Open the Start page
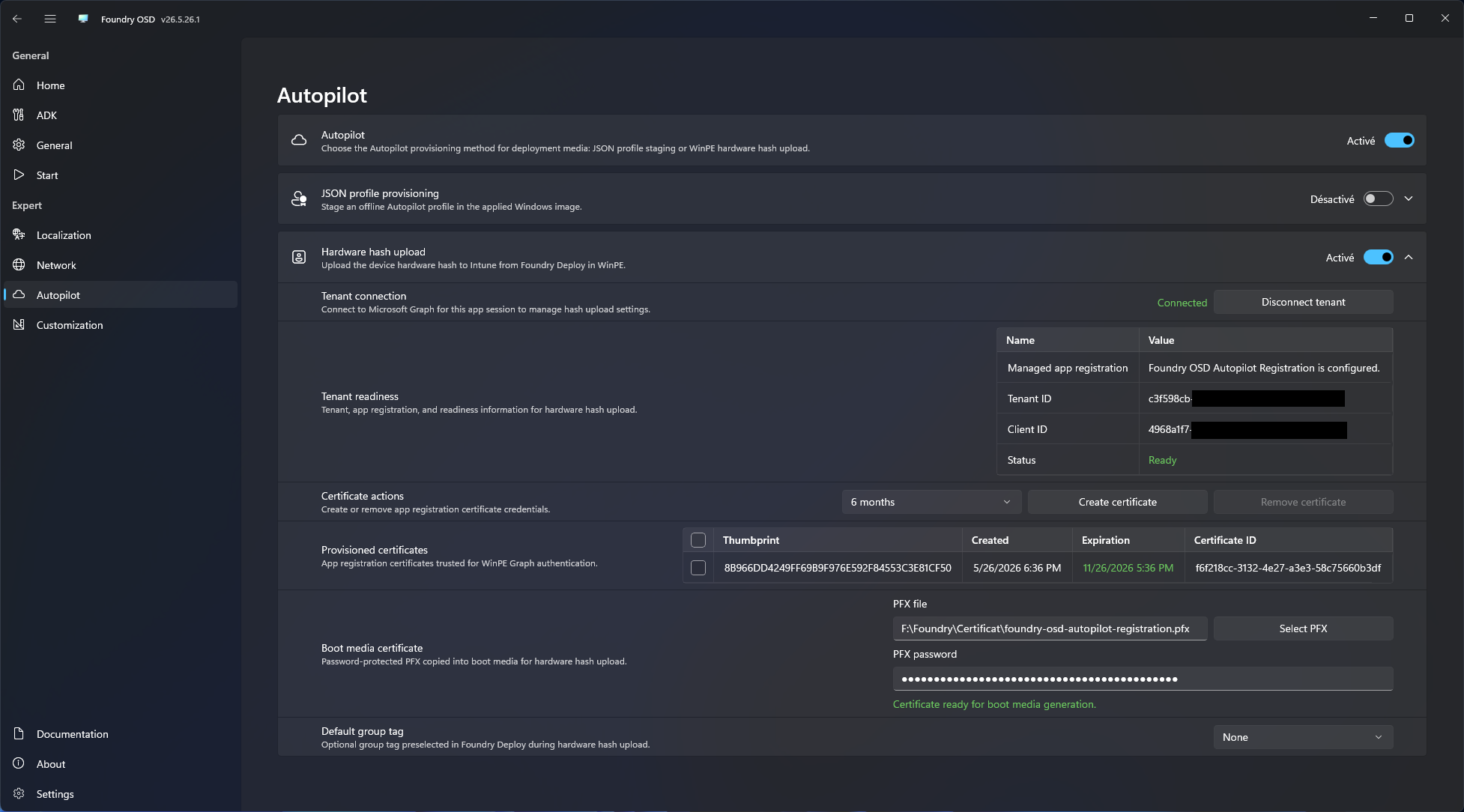 point(121,175)
